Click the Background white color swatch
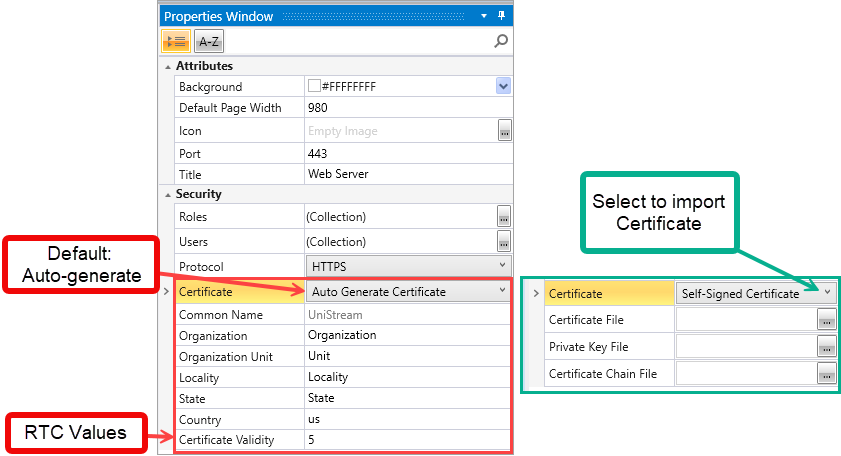Screen dimensions: 841x456 (x=314, y=87)
